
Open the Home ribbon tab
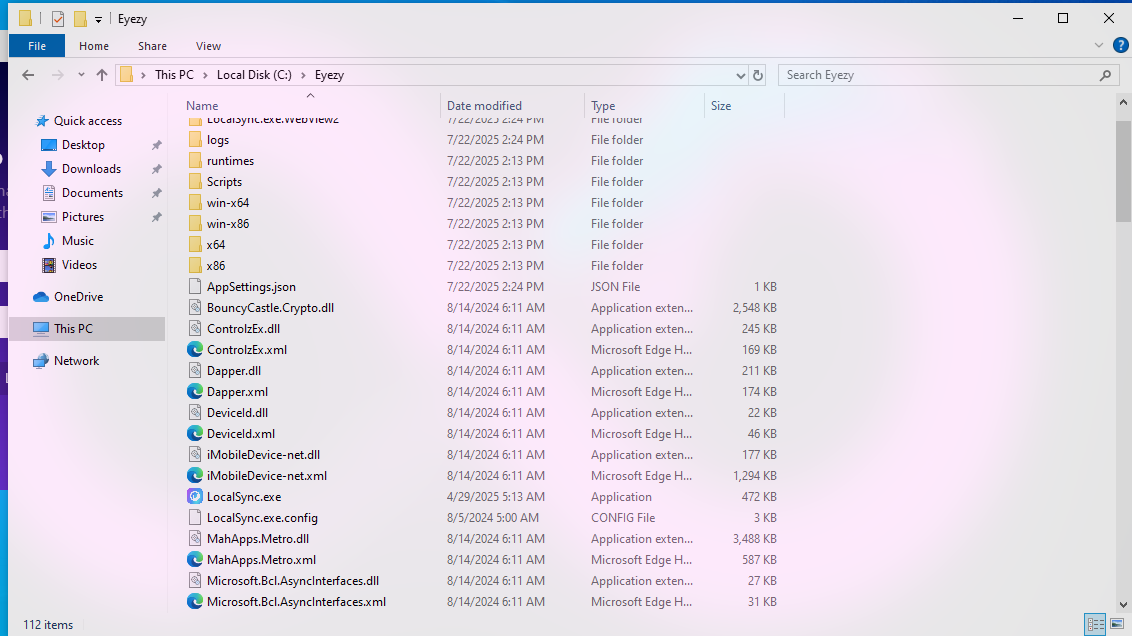click(x=94, y=45)
